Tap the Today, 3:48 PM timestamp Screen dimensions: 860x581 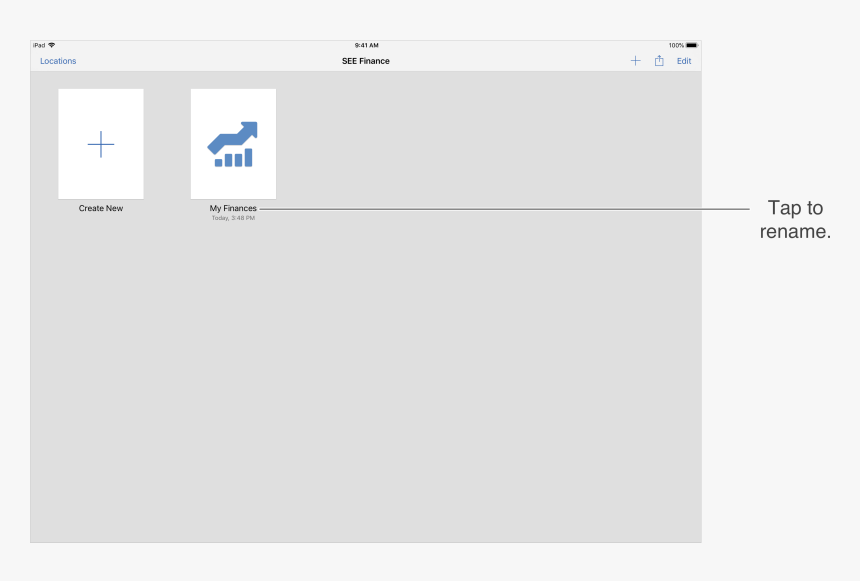[x=233, y=217]
